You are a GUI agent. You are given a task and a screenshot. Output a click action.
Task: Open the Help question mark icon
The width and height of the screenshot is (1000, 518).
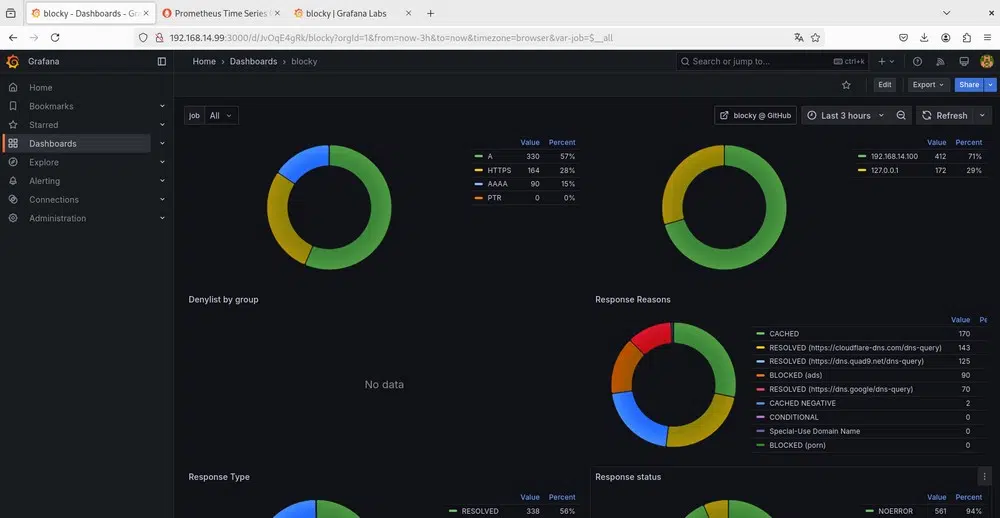click(917, 61)
